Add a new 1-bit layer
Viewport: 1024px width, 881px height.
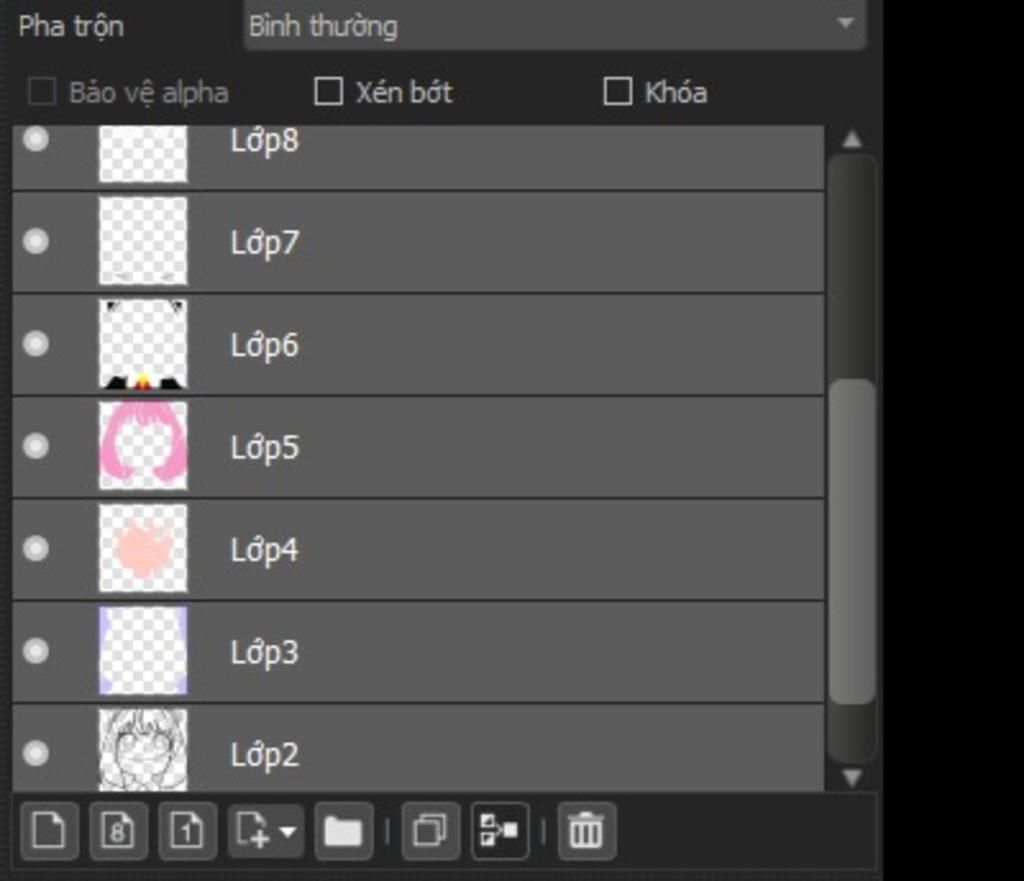tap(187, 831)
